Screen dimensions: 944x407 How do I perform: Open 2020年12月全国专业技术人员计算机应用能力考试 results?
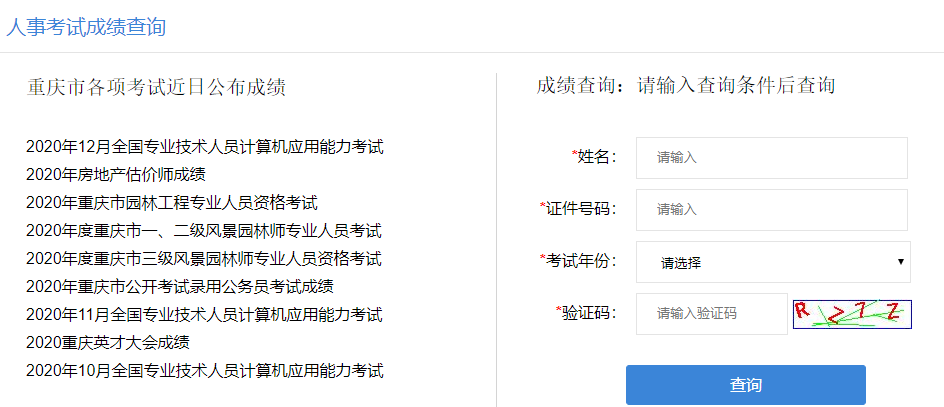(205, 147)
